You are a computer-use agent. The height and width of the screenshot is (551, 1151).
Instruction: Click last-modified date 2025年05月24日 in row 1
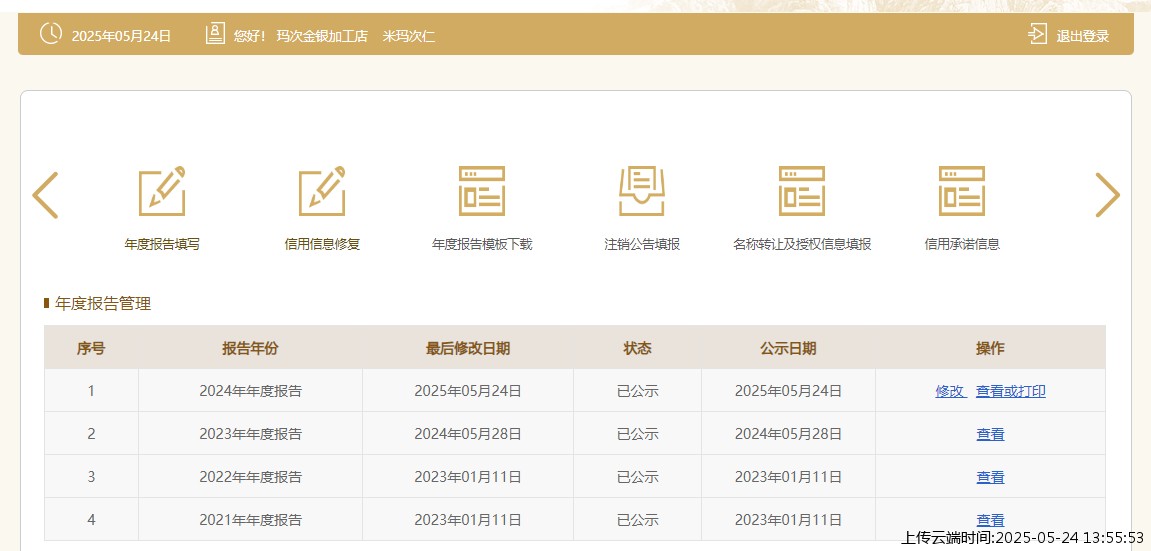point(468,391)
